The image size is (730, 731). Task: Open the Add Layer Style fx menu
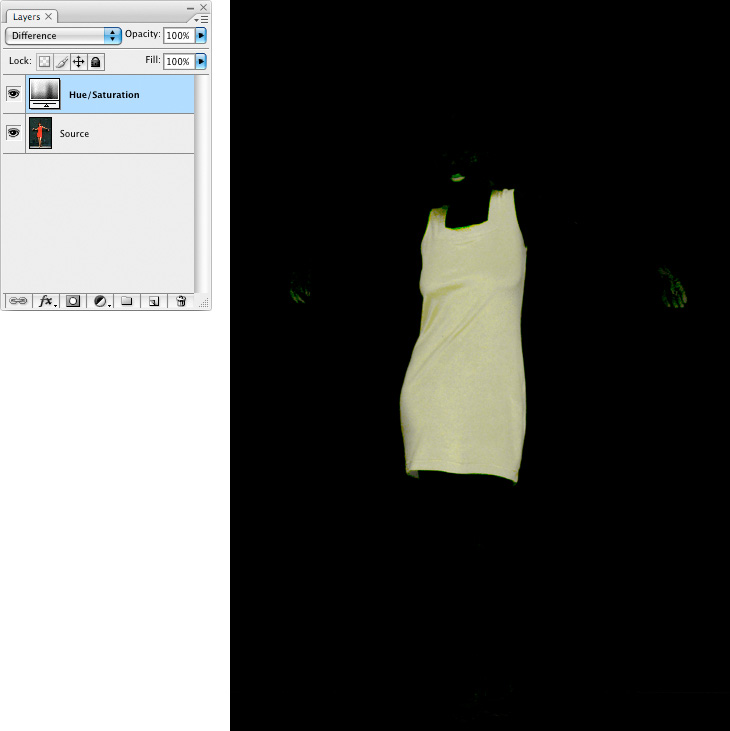46,301
